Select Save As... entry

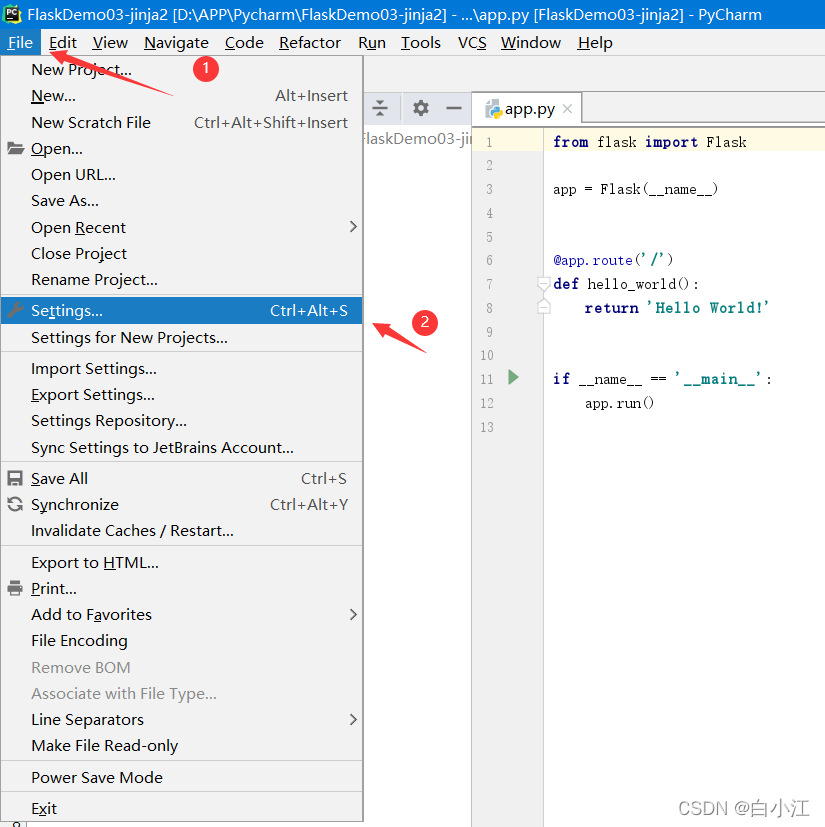(181, 200)
